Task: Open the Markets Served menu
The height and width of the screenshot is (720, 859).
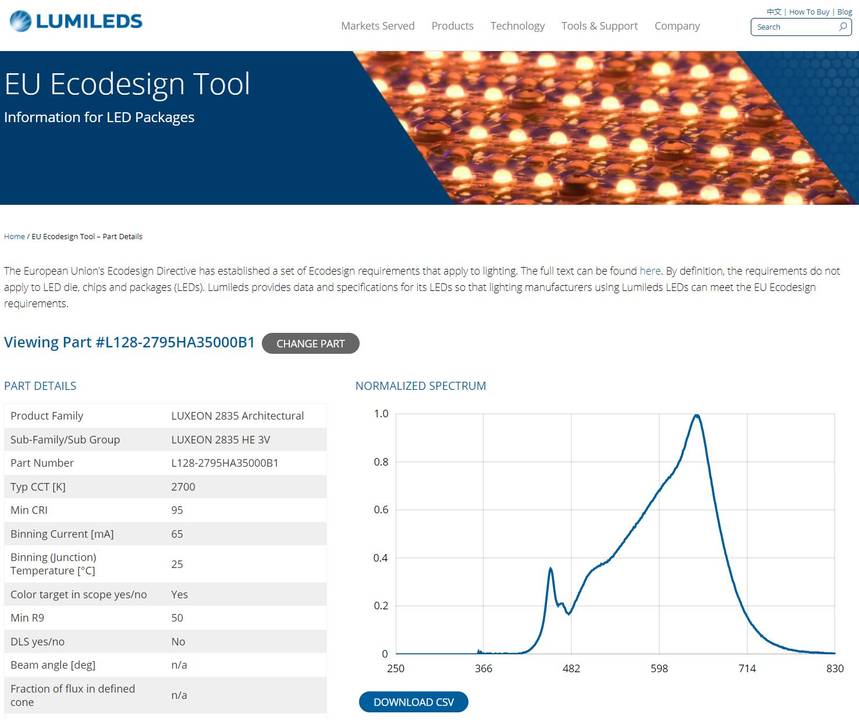Action: point(377,26)
